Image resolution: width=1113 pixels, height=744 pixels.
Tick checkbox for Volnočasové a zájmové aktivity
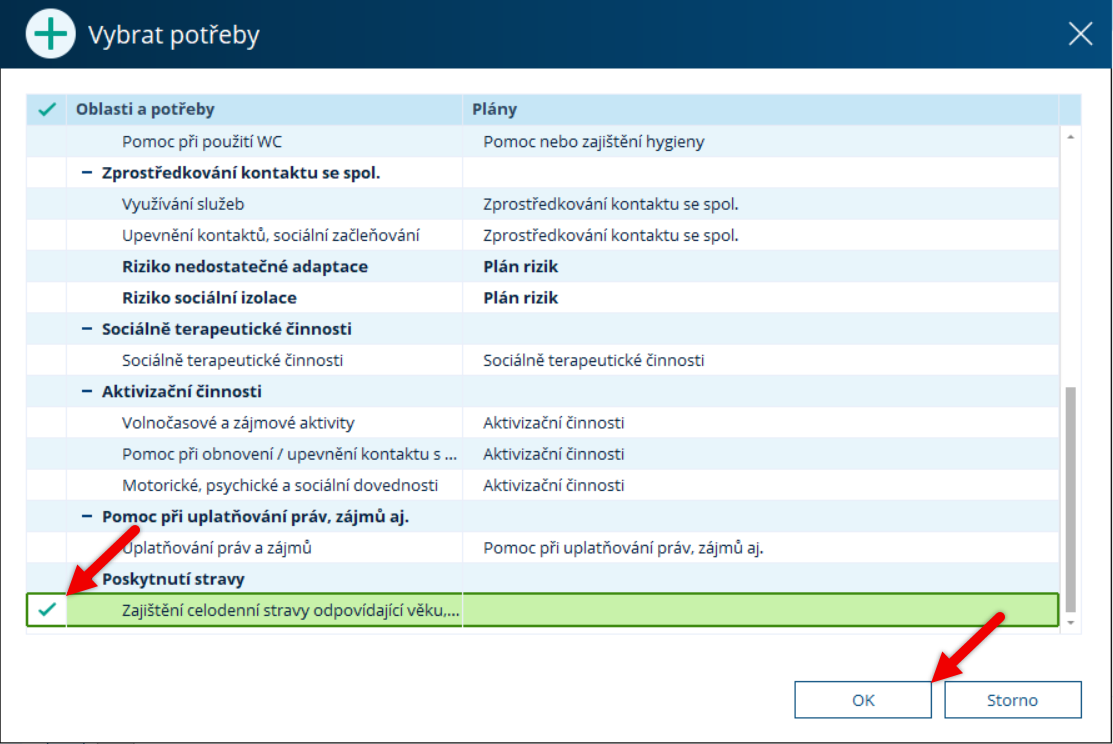tap(47, 422)
